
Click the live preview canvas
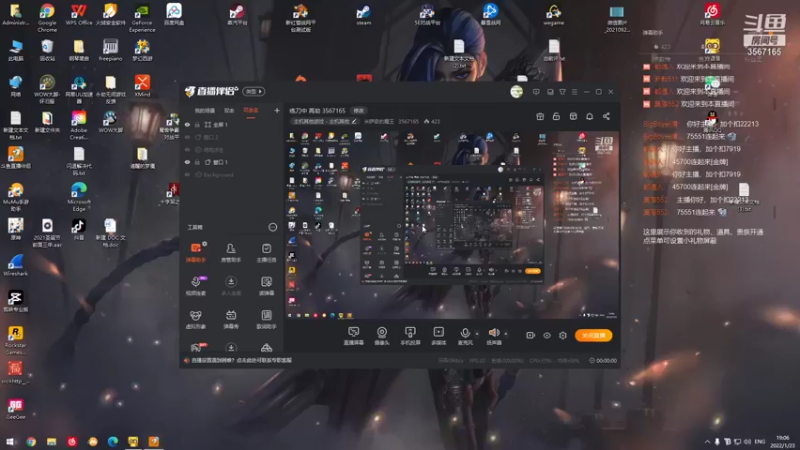click(453, 225)
